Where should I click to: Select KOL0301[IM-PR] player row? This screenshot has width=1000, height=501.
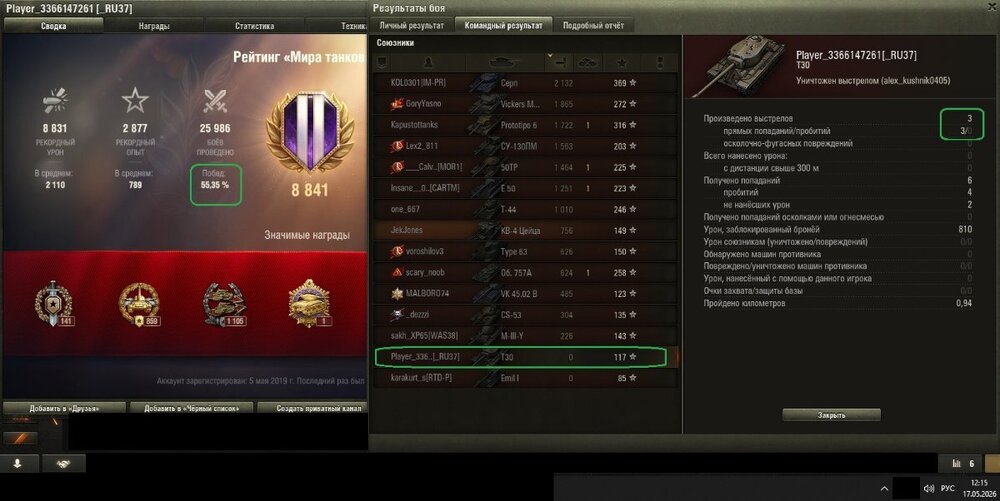tap(526, 83)
